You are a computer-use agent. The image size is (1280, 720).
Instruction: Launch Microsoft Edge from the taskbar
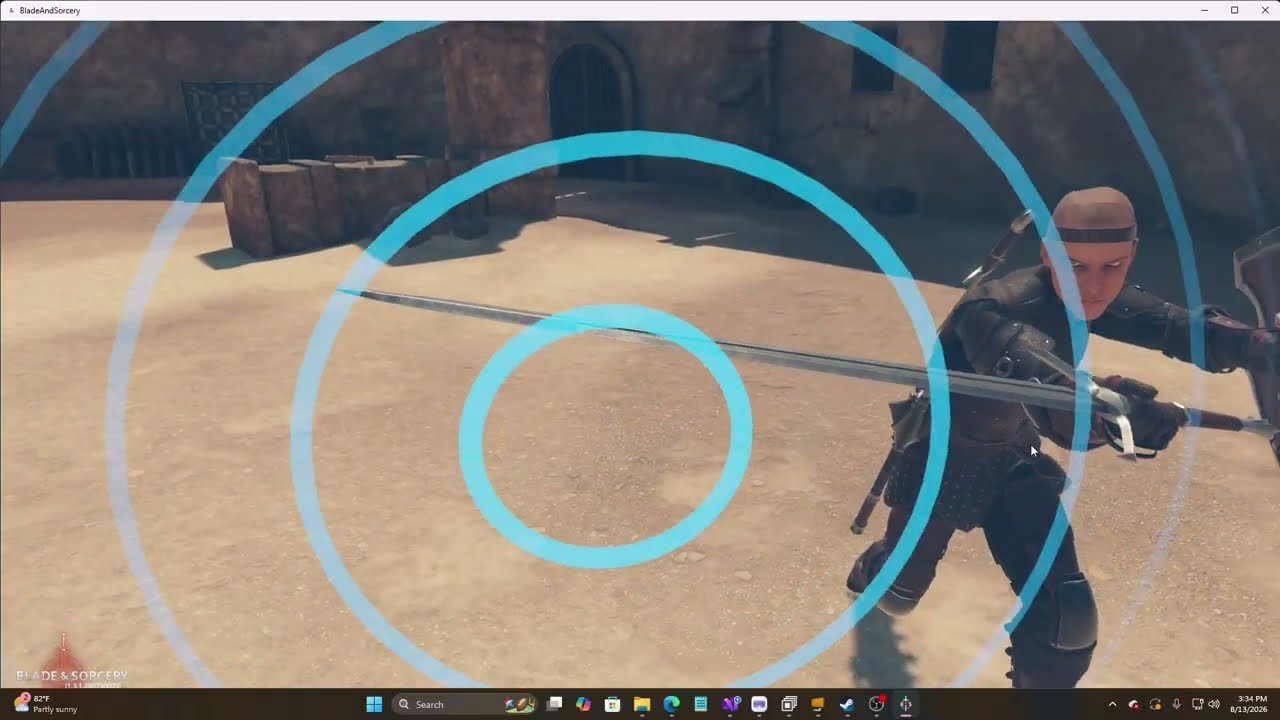[671, 704]
